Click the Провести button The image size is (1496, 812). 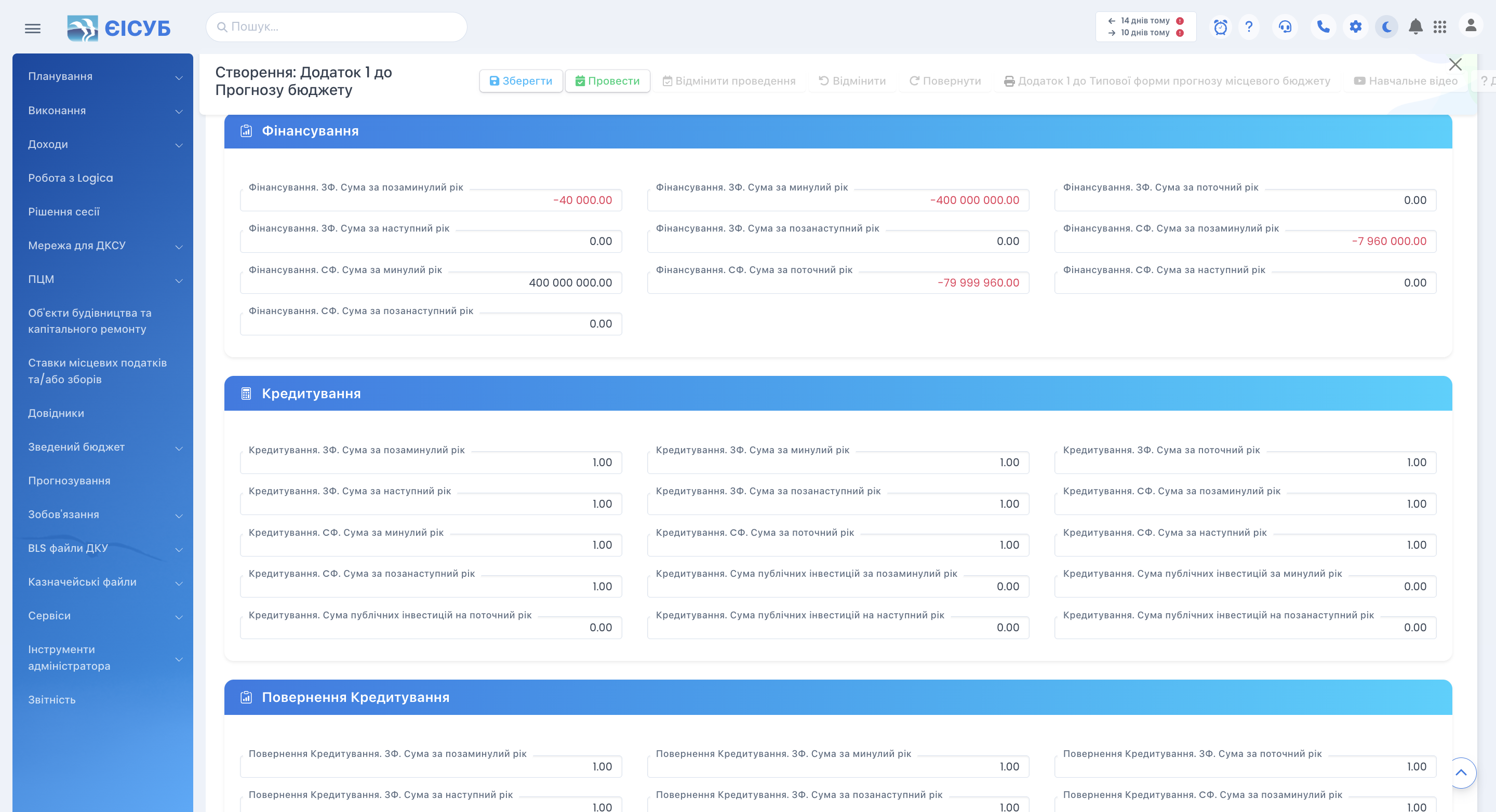coord(607,80)
